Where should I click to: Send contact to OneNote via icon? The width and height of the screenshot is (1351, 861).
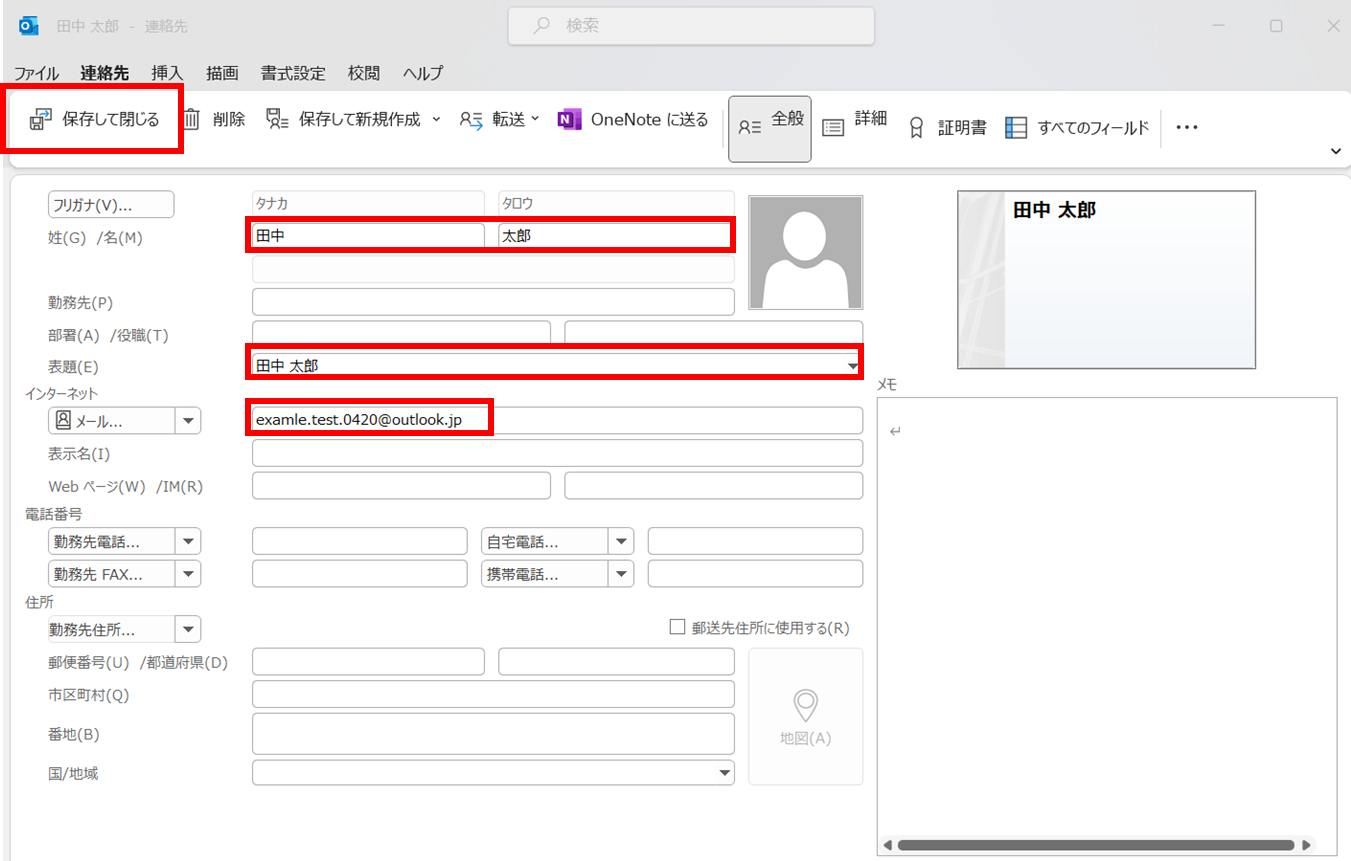[x=569, y=120]
